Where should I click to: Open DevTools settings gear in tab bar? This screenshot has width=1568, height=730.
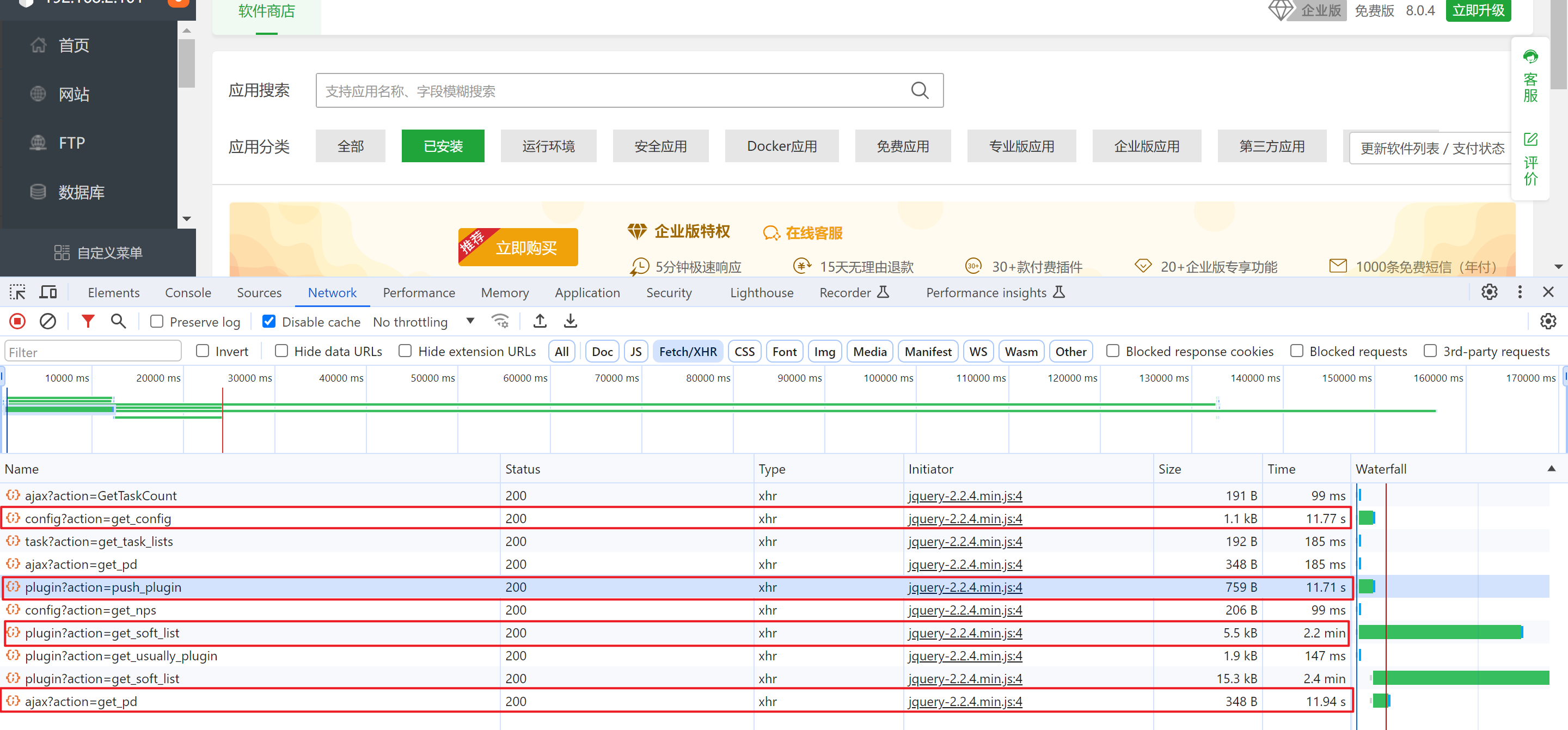(x=1489, y=292)
